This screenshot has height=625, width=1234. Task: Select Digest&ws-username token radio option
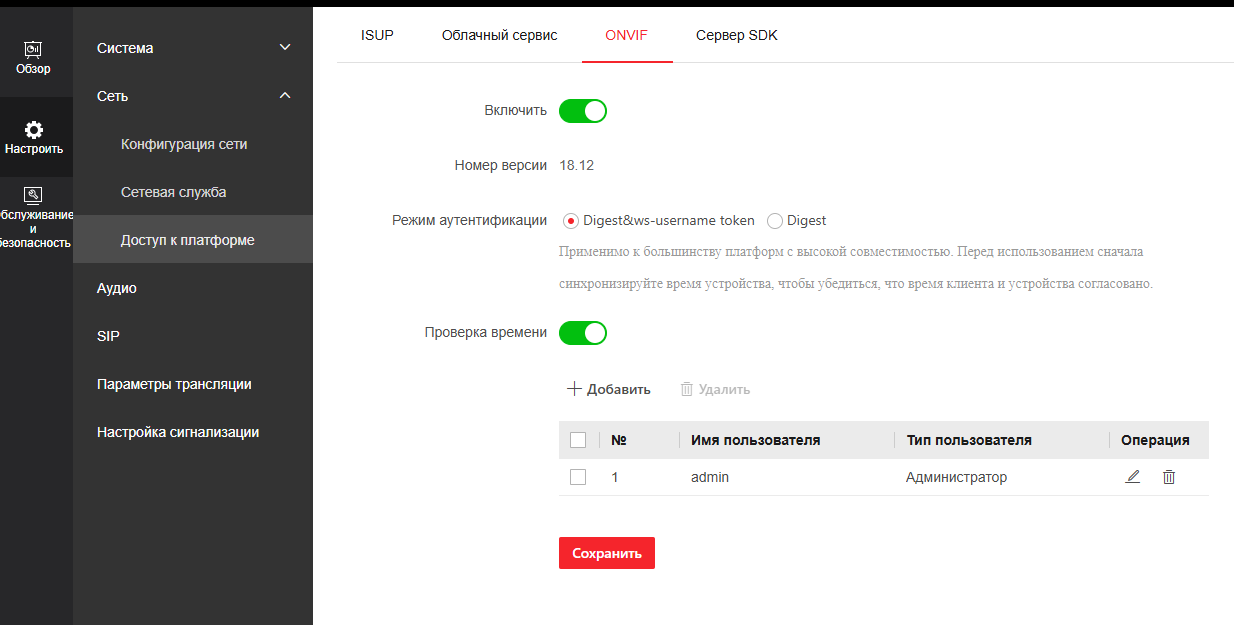pyautogui.click(x=572, y=221)
